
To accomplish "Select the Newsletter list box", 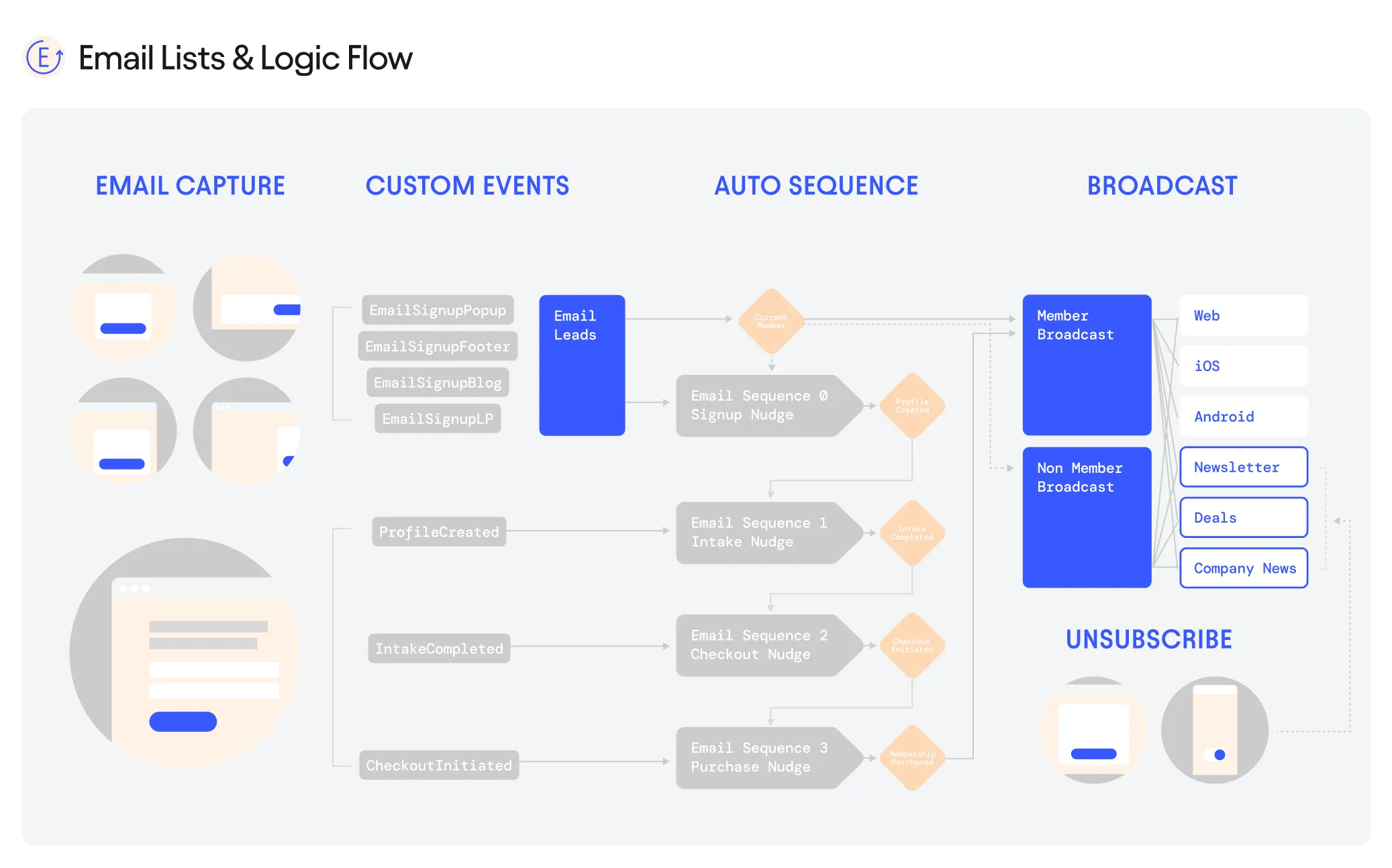I will click(1244, 467).
